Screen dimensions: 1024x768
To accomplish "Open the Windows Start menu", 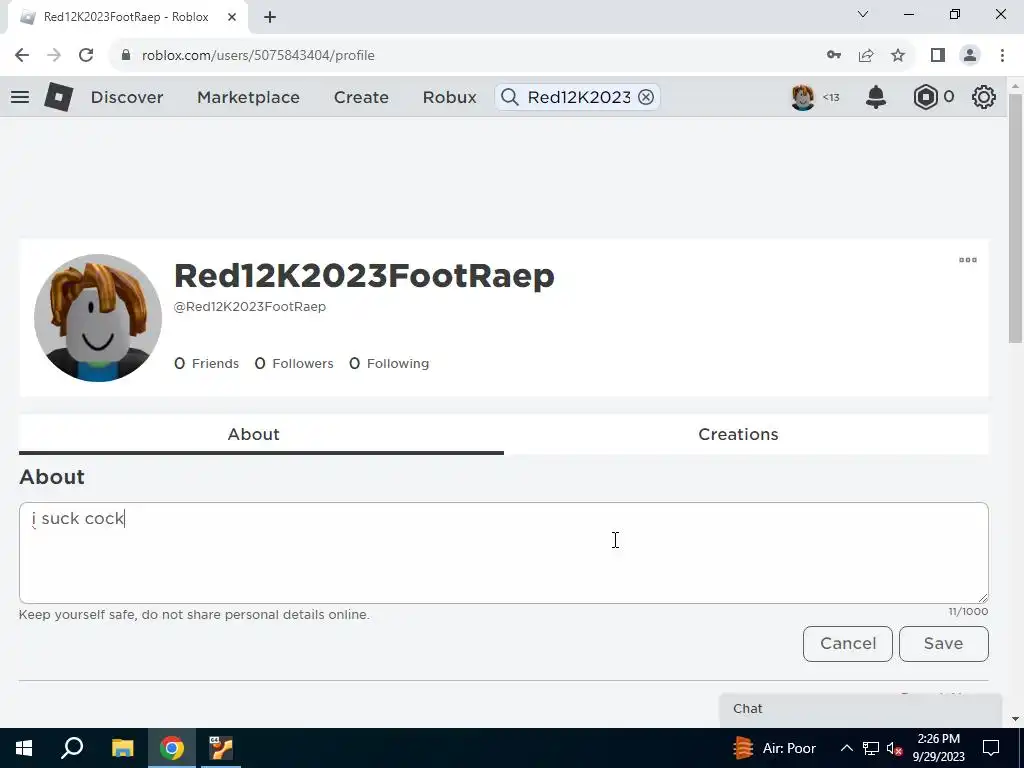I will pos(24,748).
